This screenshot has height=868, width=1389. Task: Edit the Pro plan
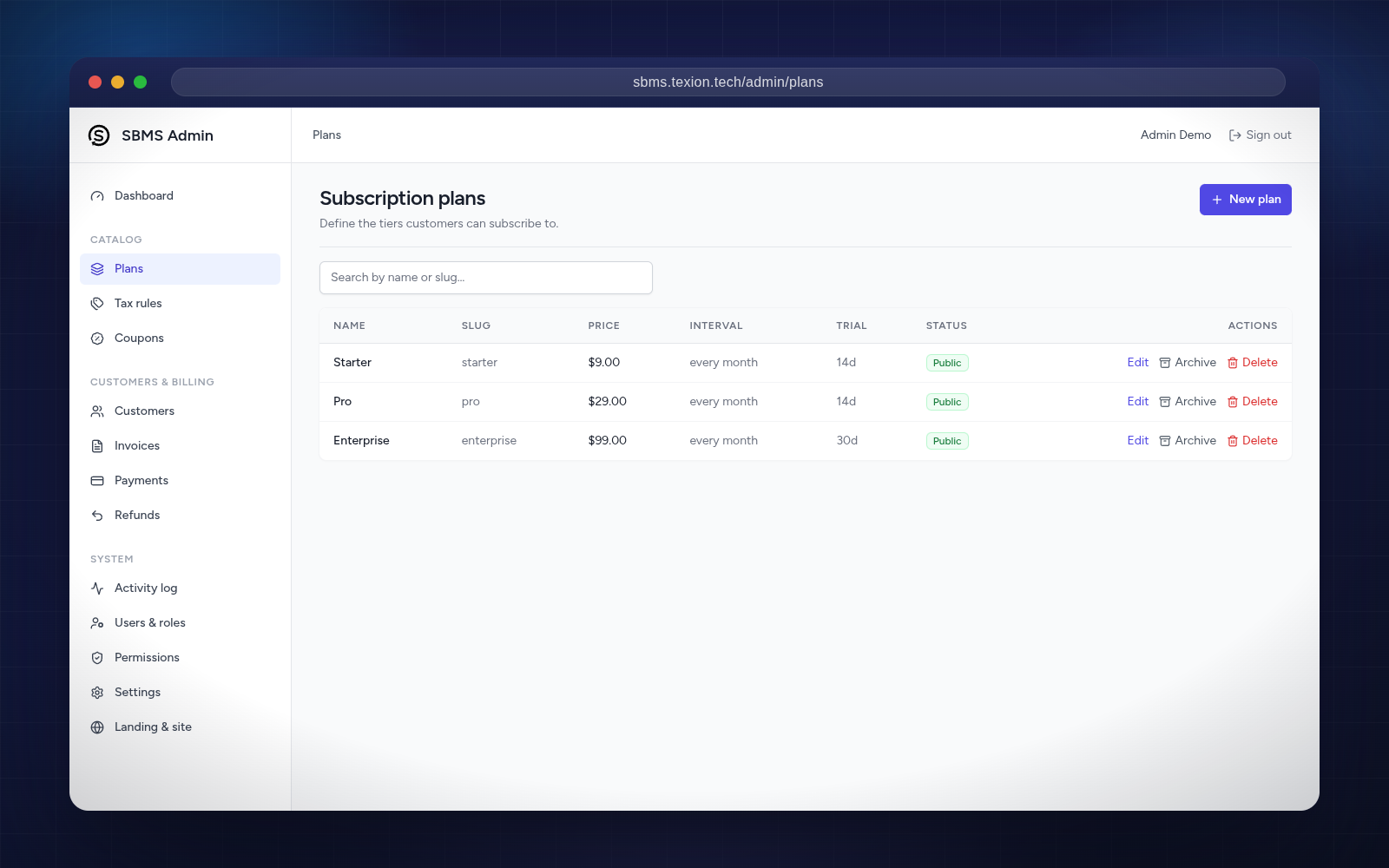tap(1137, 402)
